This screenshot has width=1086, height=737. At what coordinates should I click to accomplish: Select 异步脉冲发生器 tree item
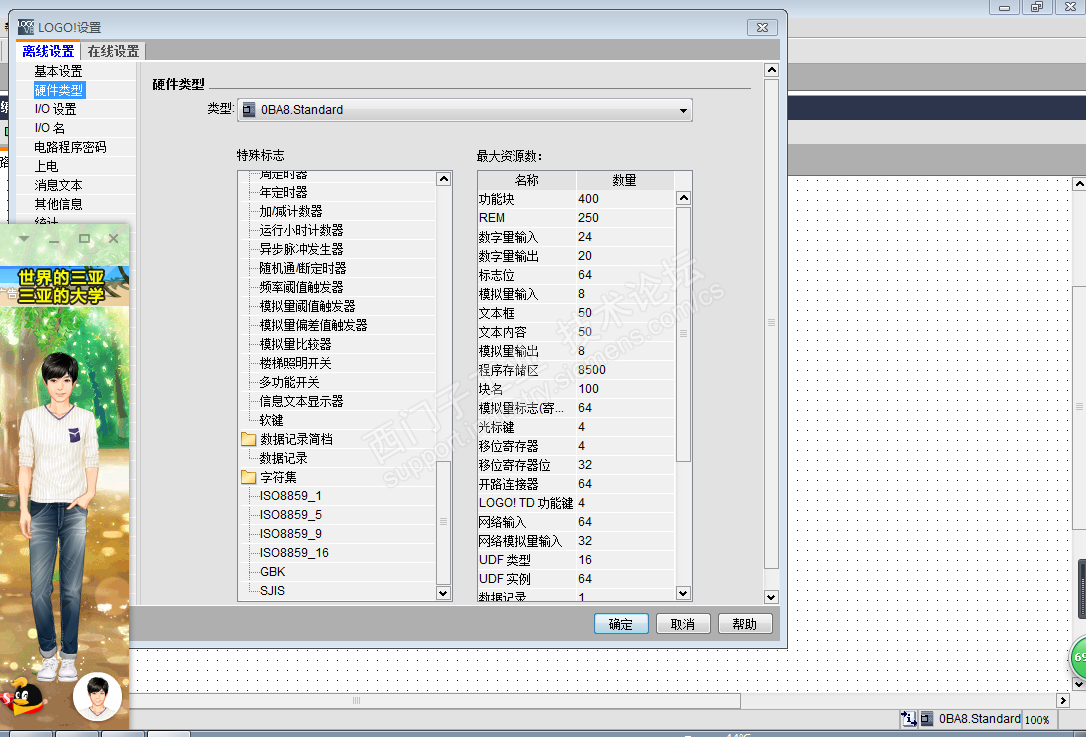coord(301,249)
